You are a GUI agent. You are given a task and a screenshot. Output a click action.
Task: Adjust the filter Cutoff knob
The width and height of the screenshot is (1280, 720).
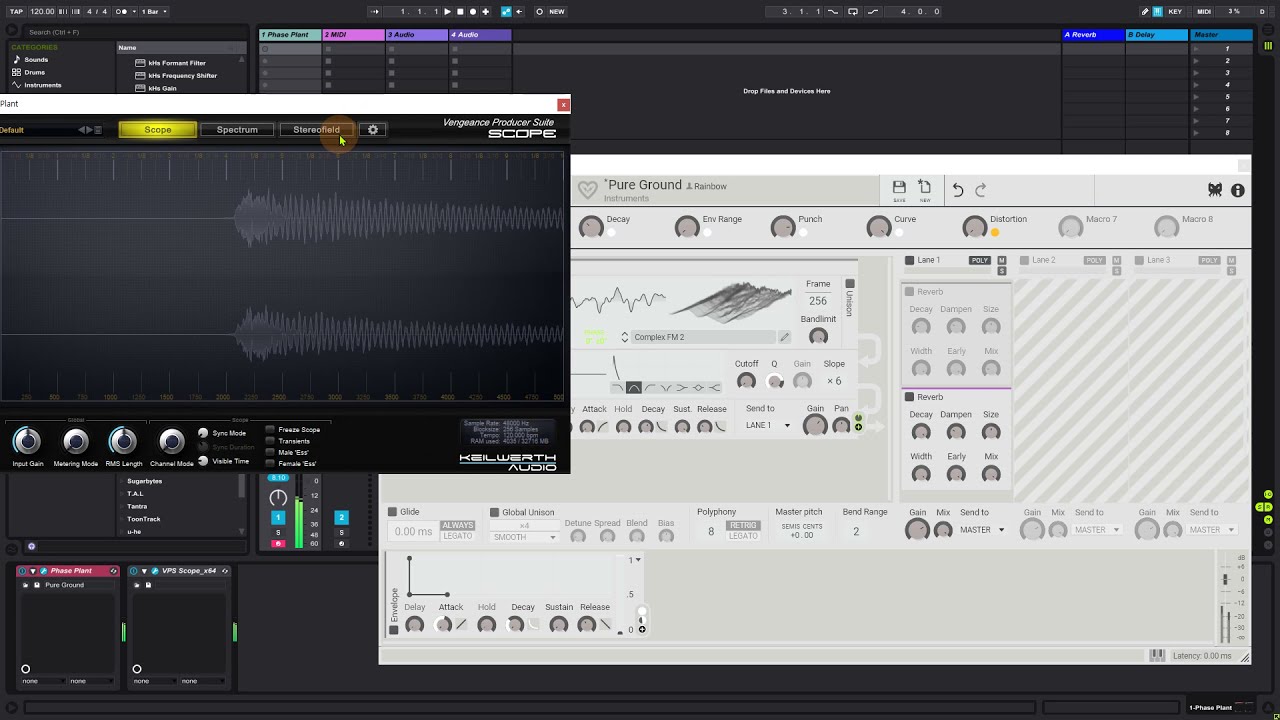tap(746, 381)
